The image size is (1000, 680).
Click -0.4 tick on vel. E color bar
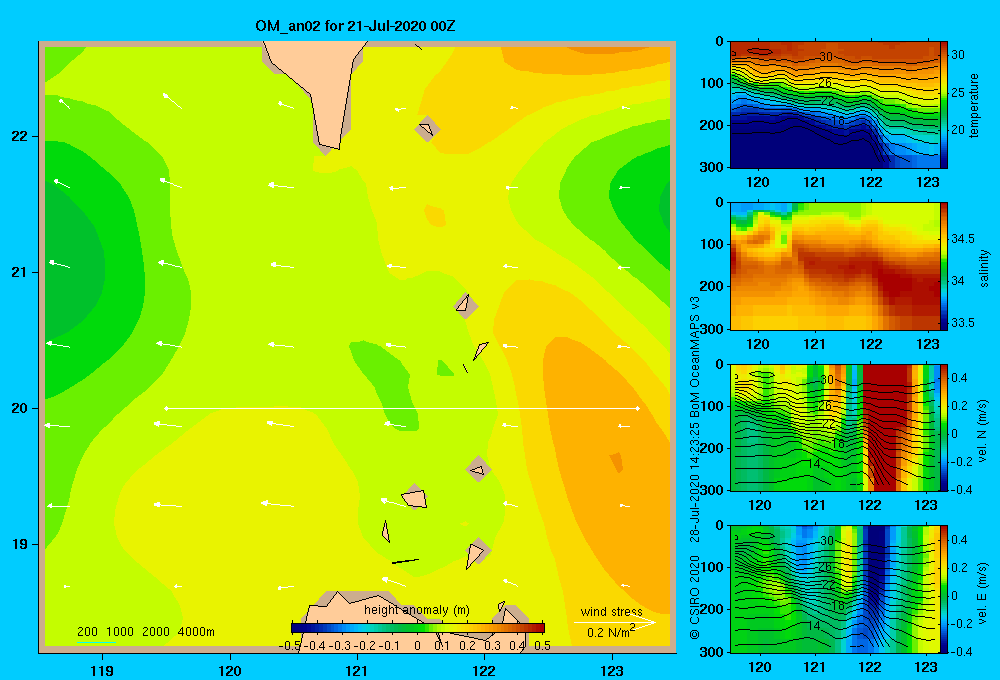[x=961, y=651]
